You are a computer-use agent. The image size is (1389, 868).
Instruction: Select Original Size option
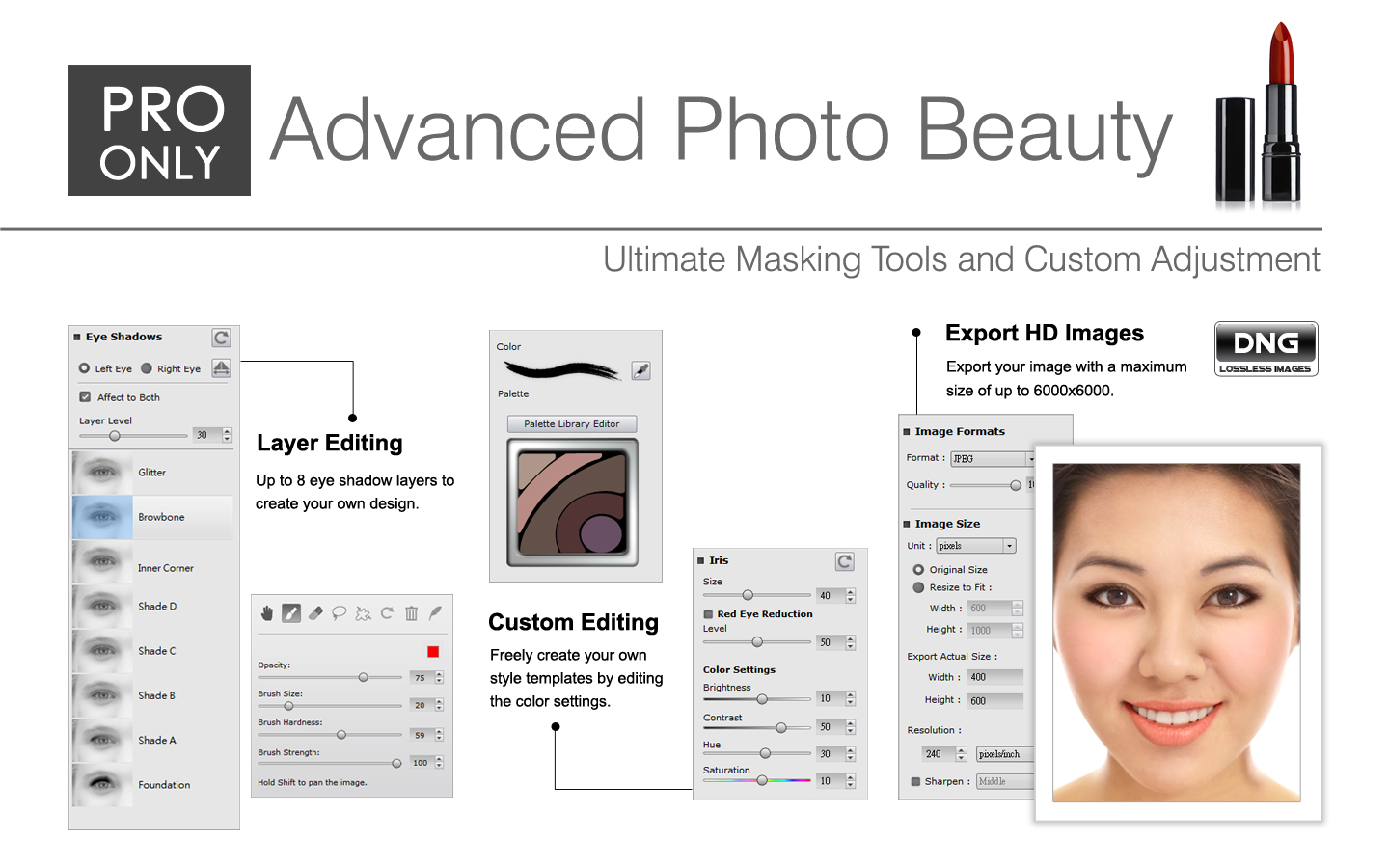click(x=918, y=570)
